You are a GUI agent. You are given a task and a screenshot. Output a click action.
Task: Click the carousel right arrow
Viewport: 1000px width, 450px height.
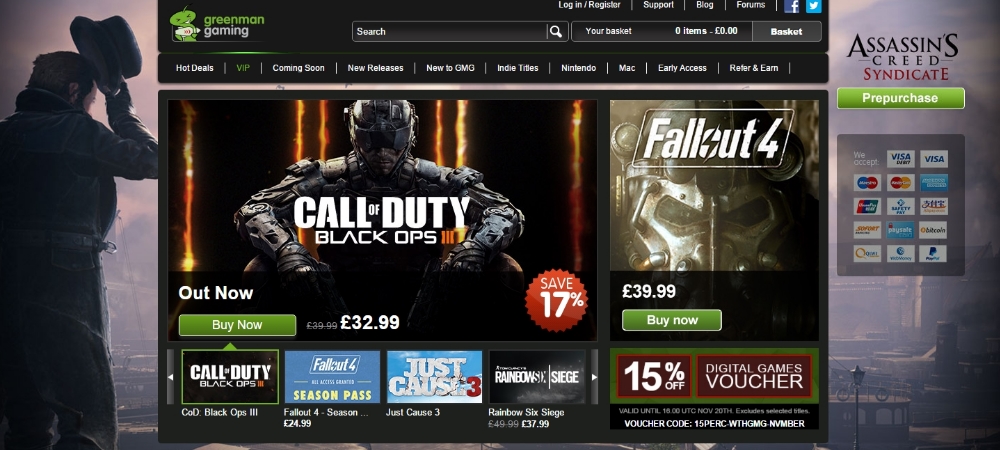click(594, 377)
